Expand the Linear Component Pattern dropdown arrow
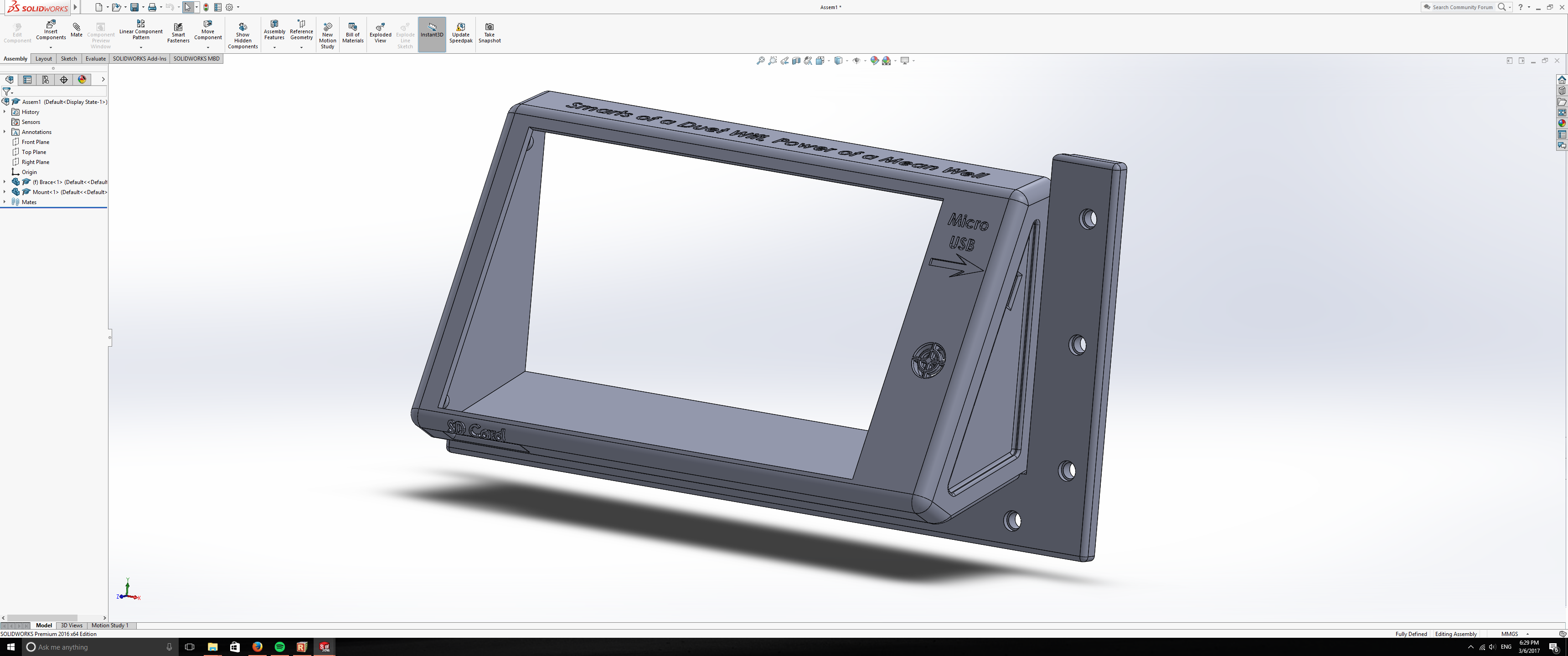The height and width of the screenshot is (656, 1568). (x=140, y=47)
